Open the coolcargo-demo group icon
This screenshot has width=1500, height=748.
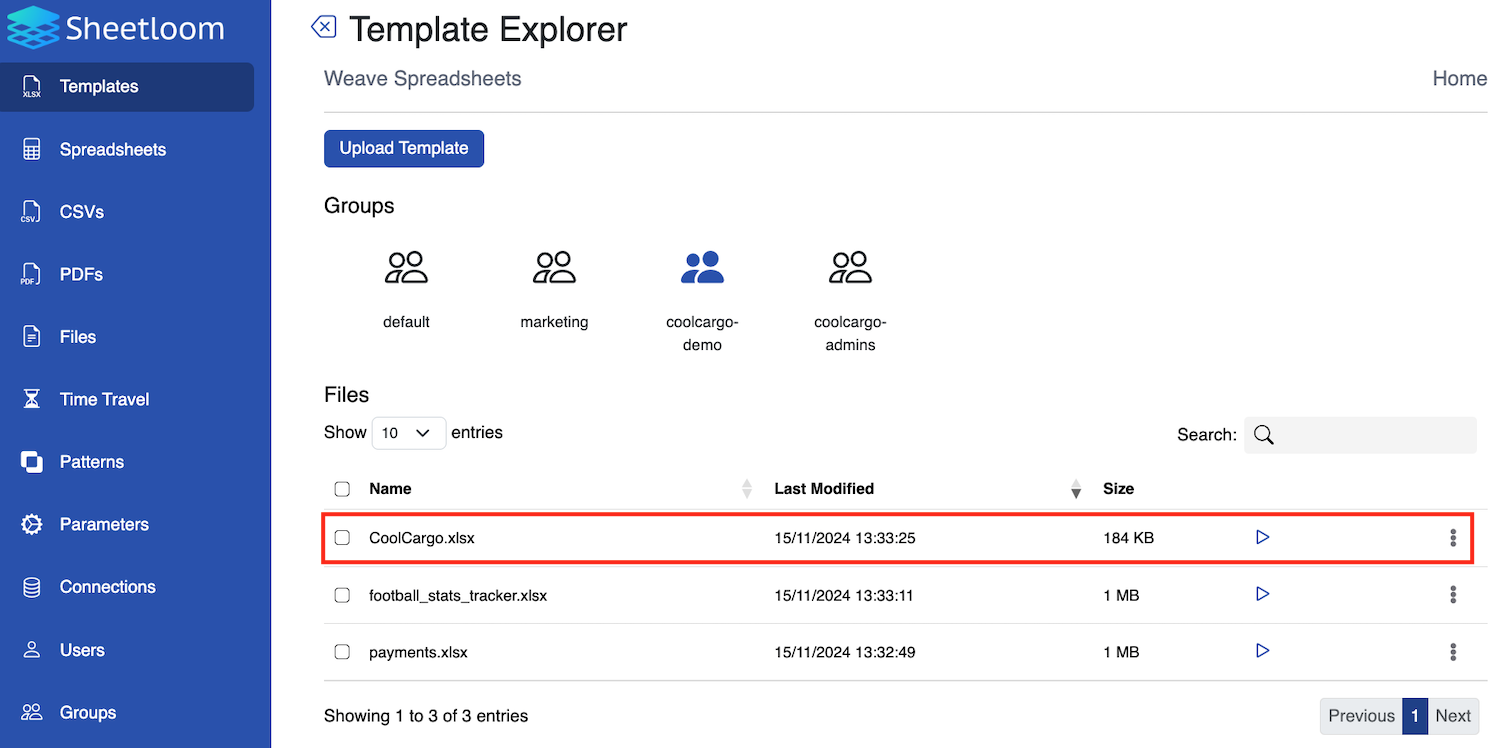(x=702, y=267)
